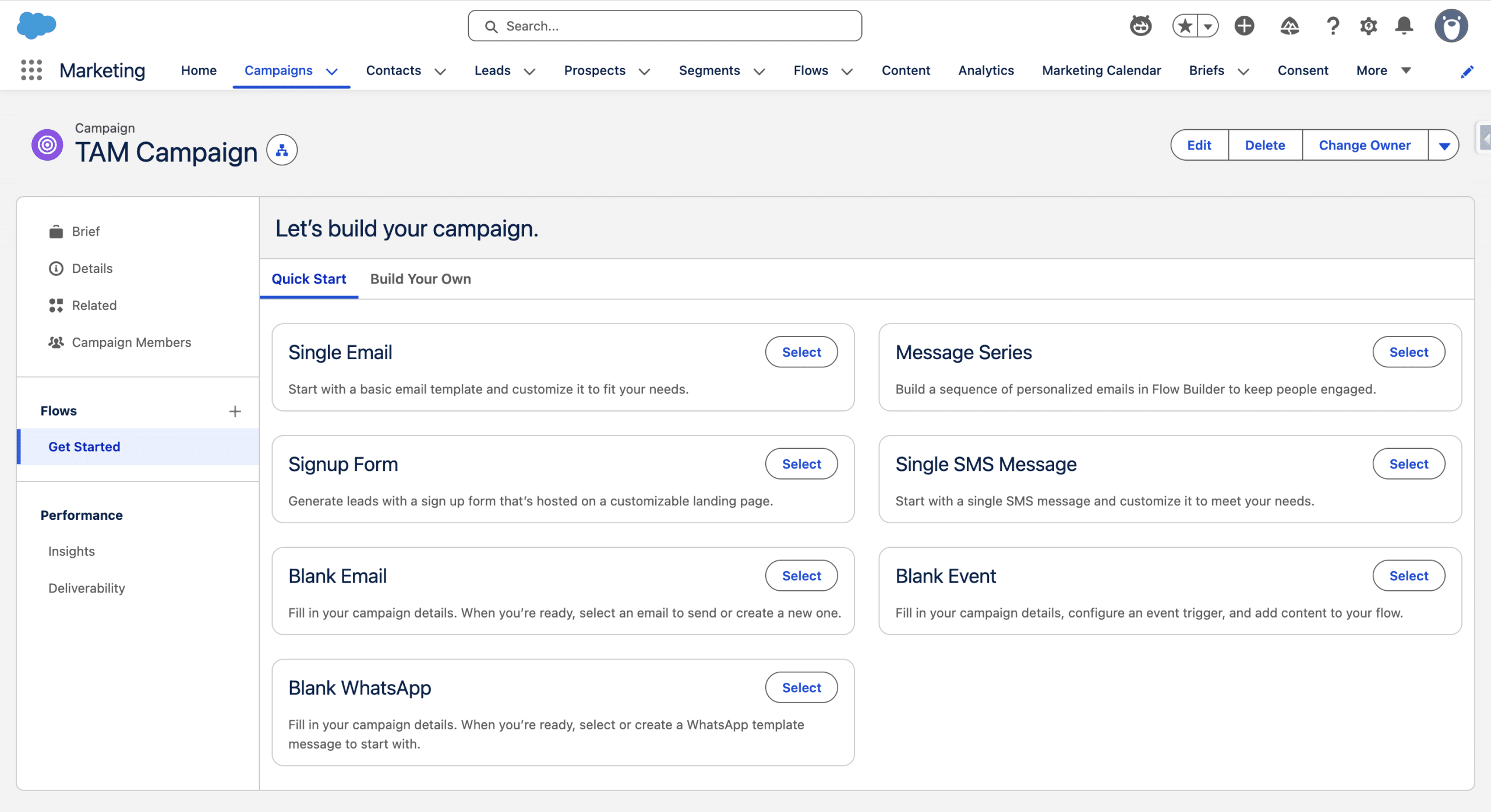Expand the Campaigns nav dropdown chevron
This screenshot has height=812, width=1491.
[332, 71]
